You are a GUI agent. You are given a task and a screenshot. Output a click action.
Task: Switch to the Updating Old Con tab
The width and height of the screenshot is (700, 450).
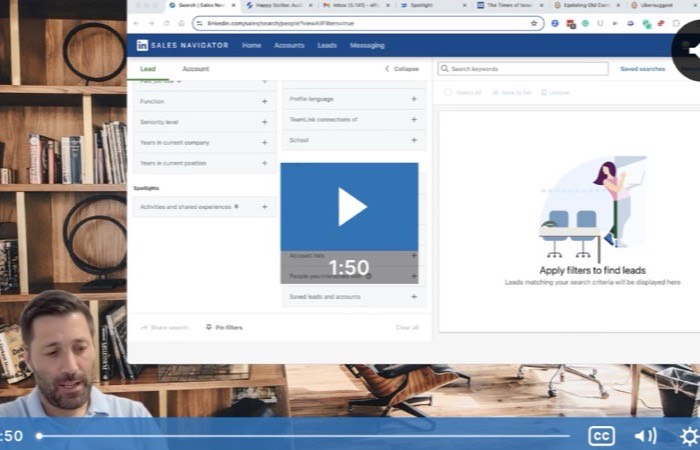tap(588, 5)
